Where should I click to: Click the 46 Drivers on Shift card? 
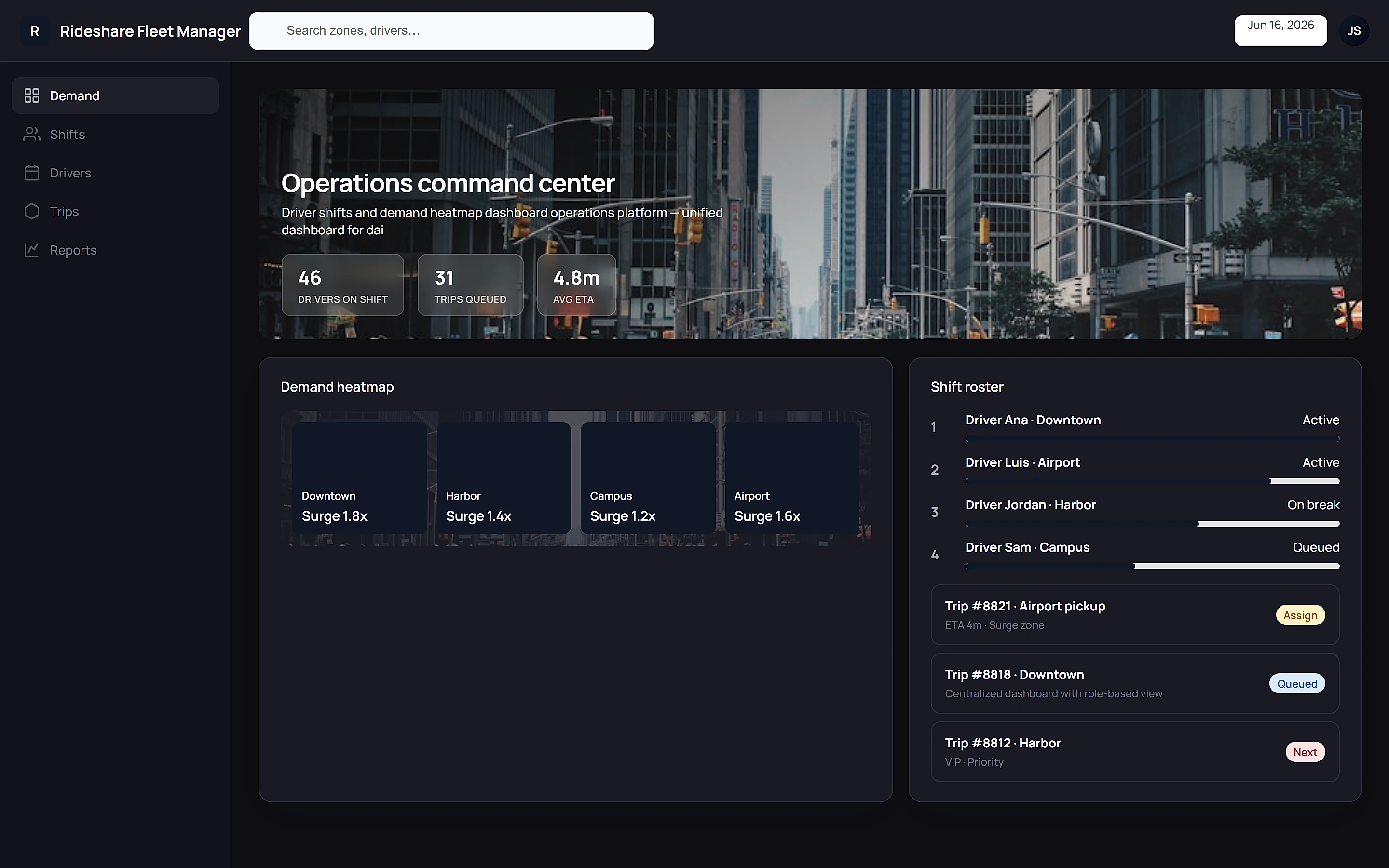342,285
